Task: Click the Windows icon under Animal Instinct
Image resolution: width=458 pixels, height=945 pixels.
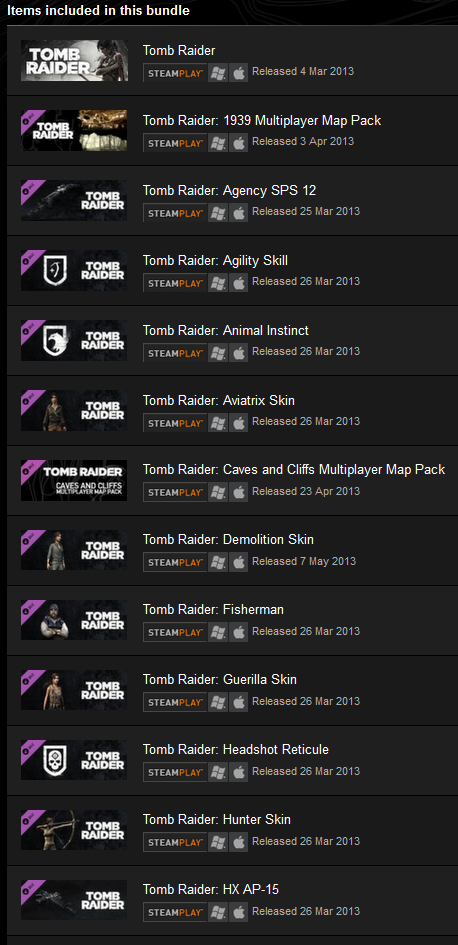Action: pos(218,353)
